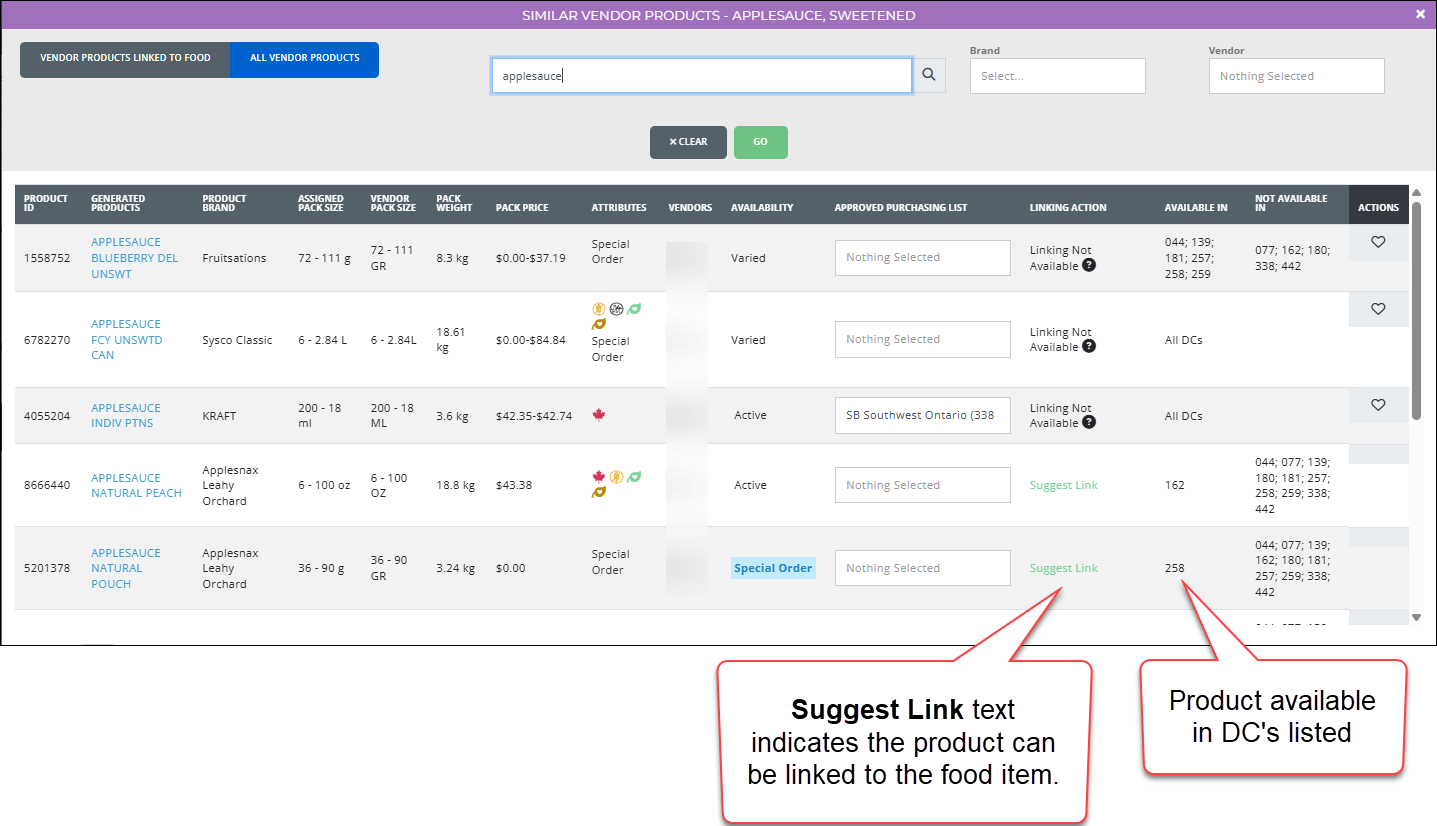Open purchasing list dropdown for product 1558752
This screenshot has width=1437, height=826.
(x=922, y=258)
